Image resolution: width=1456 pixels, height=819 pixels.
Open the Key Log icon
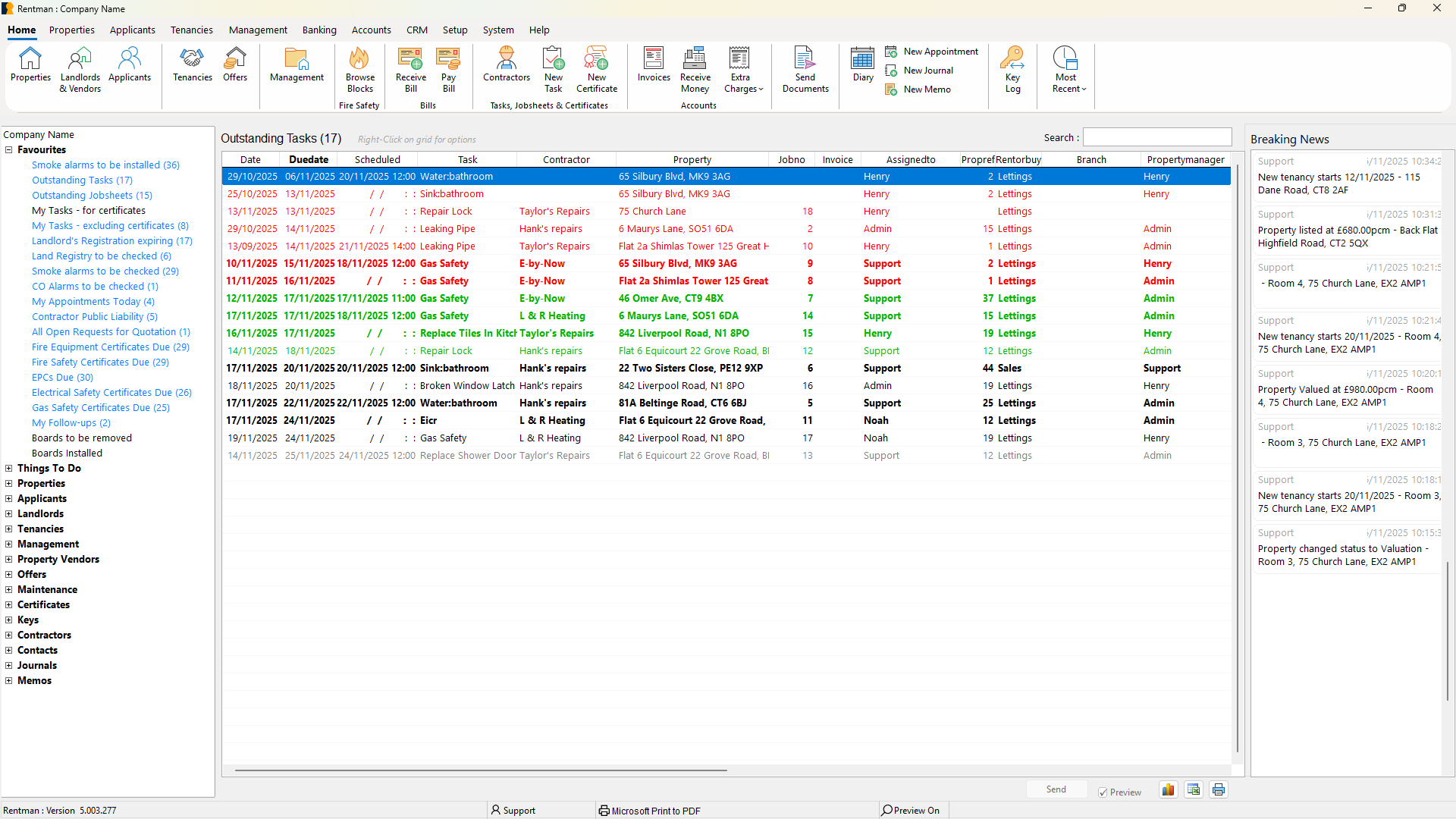(1012, 68)
